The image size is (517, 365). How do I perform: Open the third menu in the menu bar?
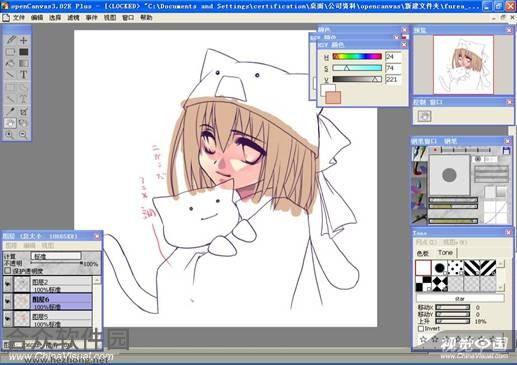click(x=55, y=18)
